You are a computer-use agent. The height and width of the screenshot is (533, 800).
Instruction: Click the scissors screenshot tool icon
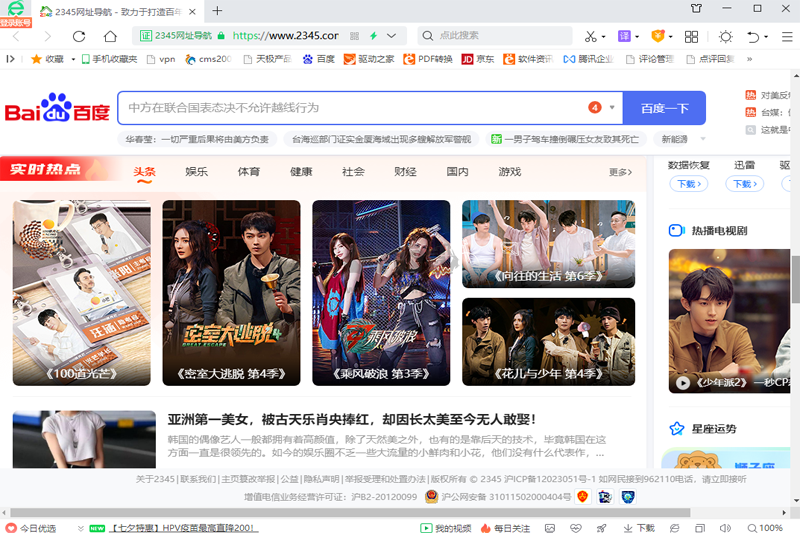590,36
